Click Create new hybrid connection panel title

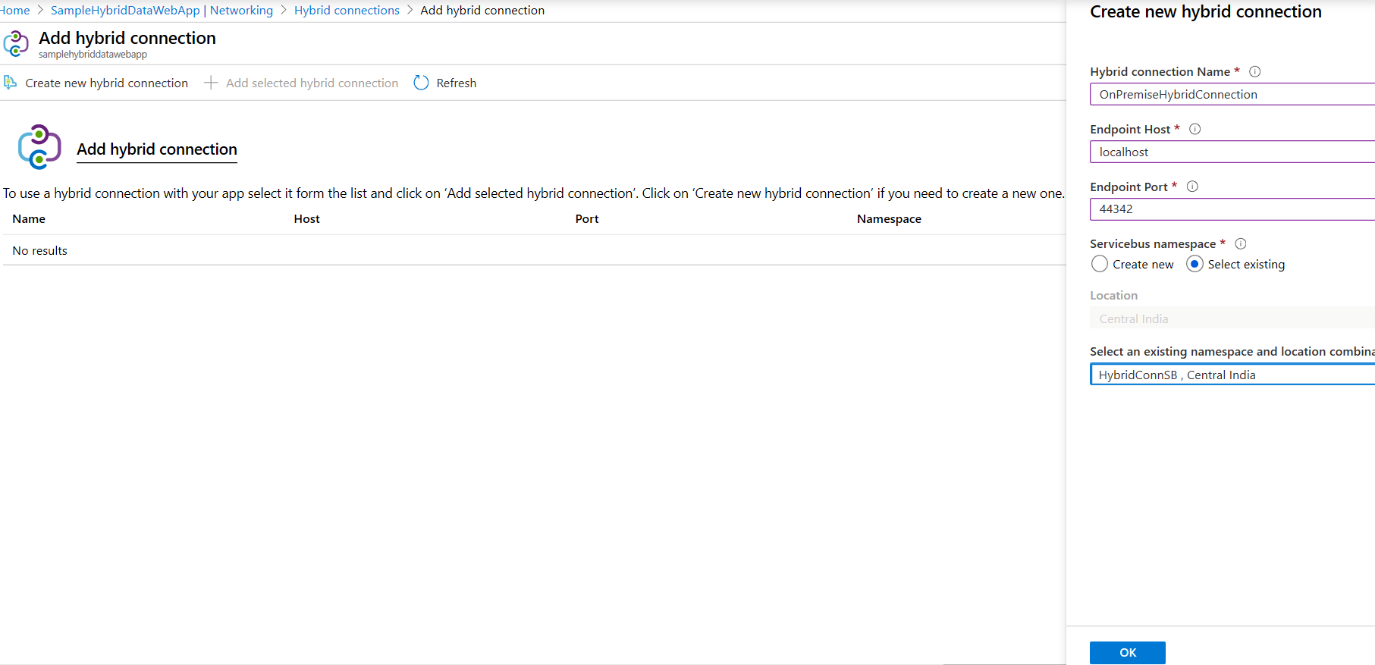click(1206, 12)
